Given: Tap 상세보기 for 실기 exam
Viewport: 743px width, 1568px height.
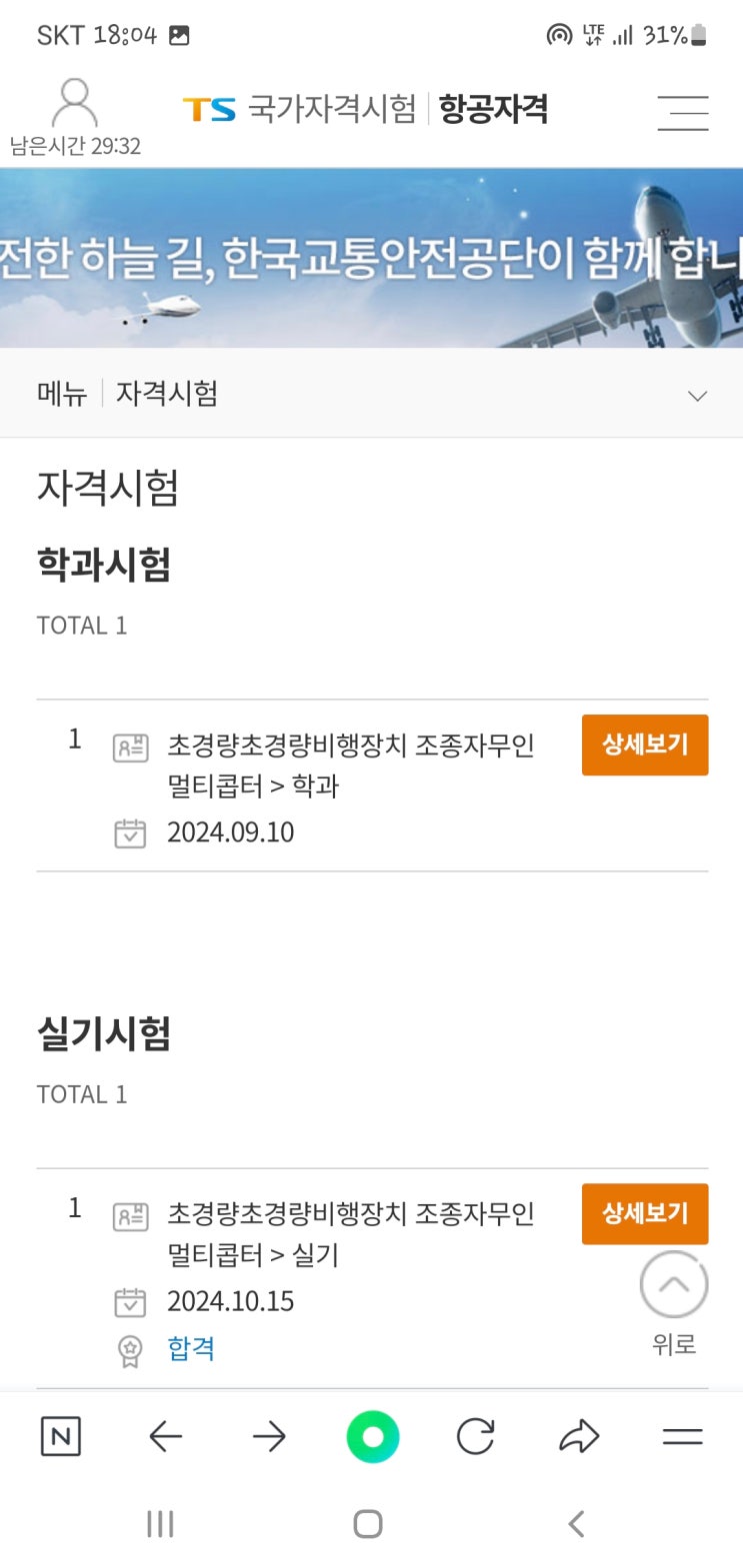Looking at the screenshot, I should click(x=645, y=1213).
